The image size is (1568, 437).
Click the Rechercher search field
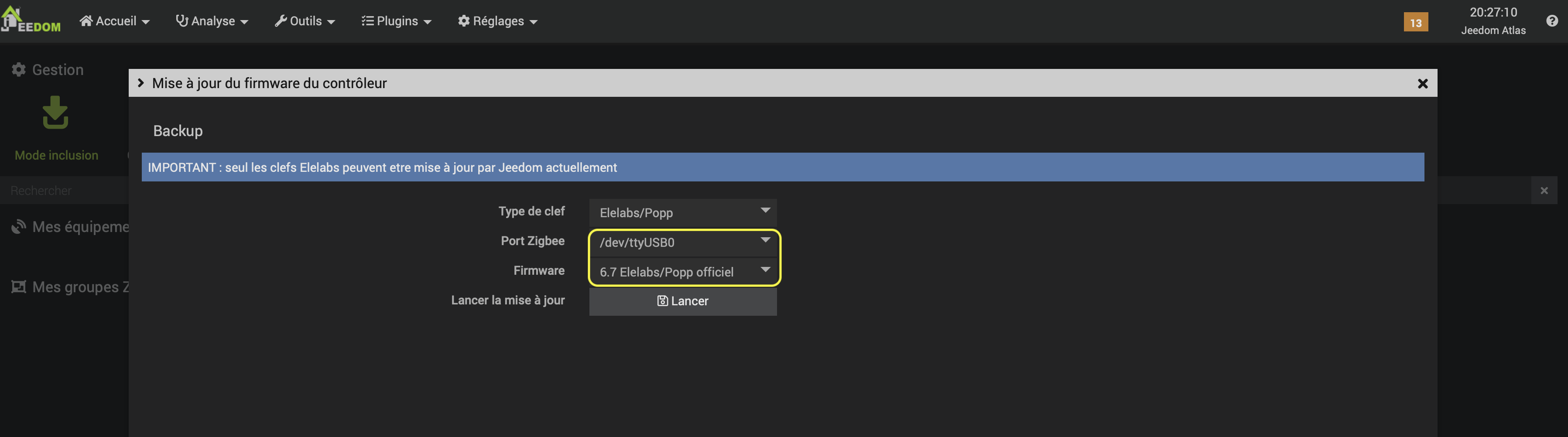point(64,191)
